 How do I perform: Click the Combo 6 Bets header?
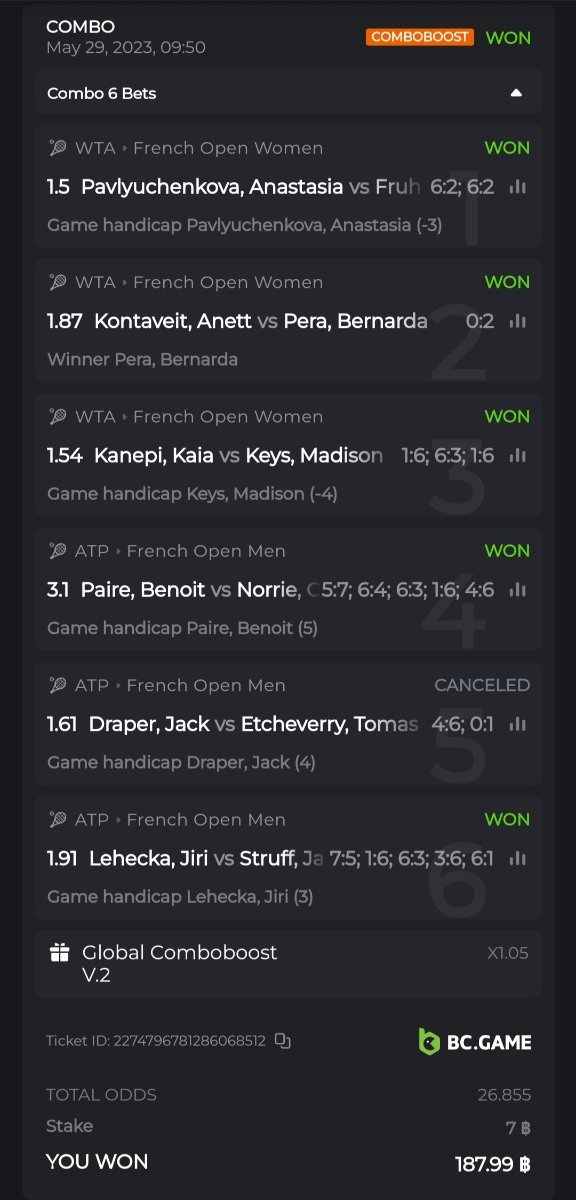point(288,93)
